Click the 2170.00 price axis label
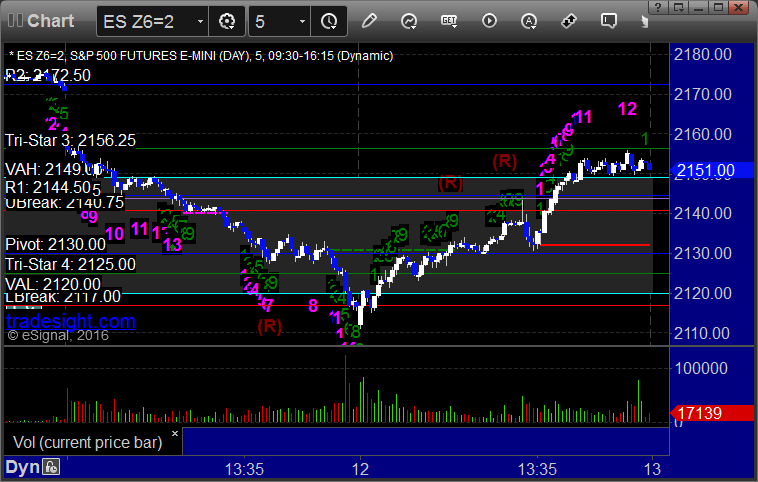 [x=702, y=94]
